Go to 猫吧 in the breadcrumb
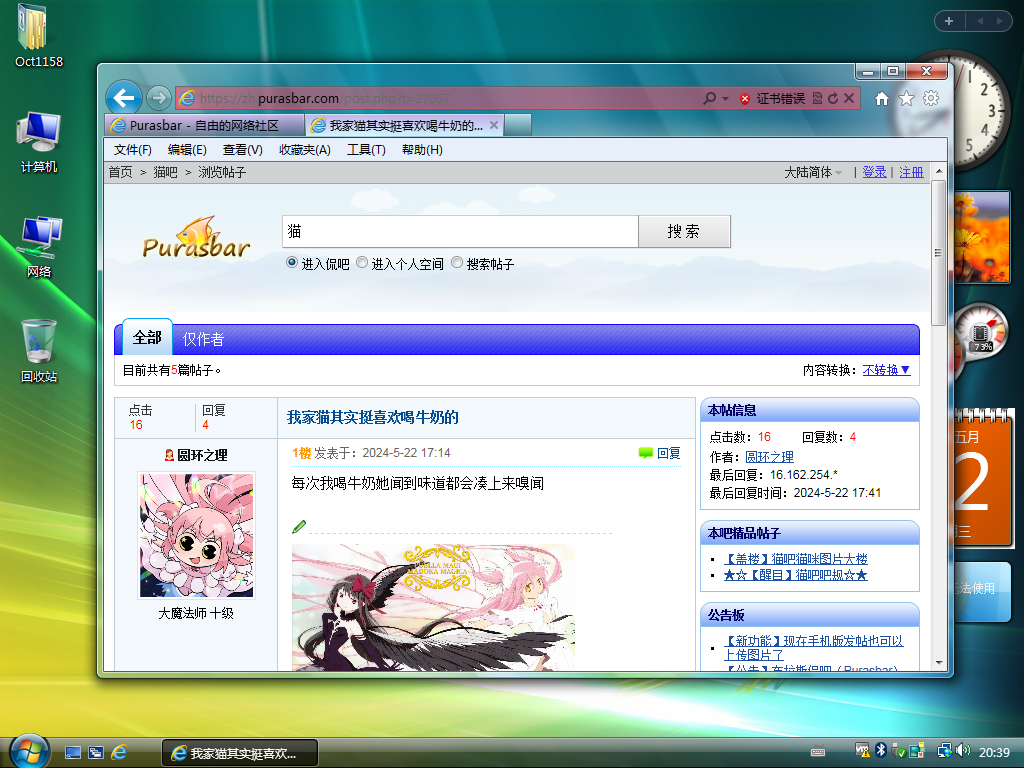 (x=165, y=172)
